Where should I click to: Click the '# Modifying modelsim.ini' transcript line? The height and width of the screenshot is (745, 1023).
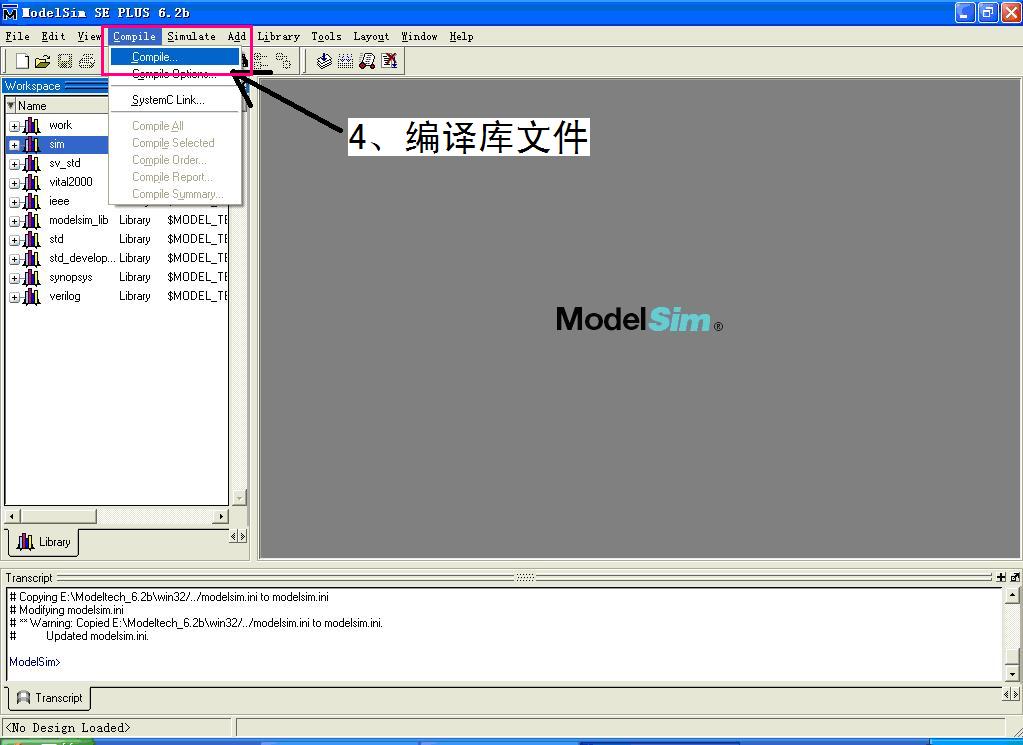(67, 610)
